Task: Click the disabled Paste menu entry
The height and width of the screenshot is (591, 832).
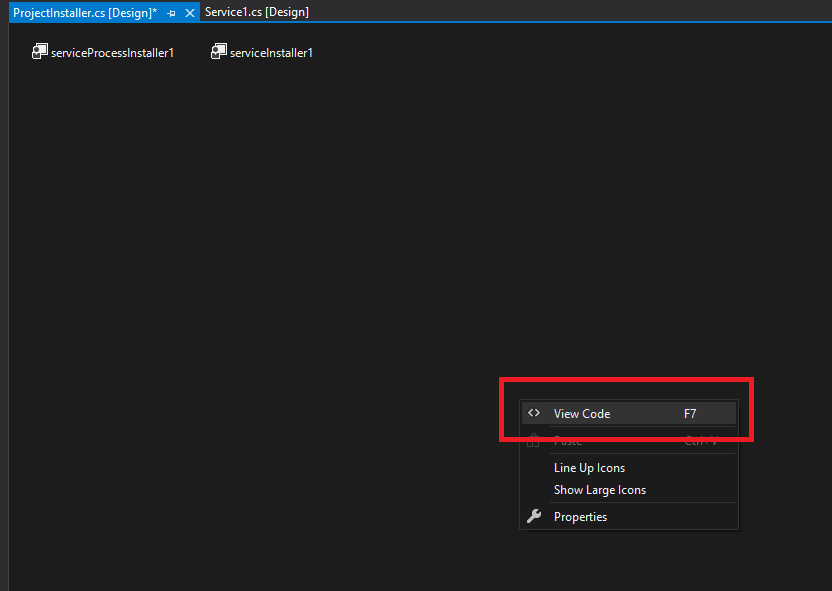Action: pyautogui.click(x=568, y=440)
